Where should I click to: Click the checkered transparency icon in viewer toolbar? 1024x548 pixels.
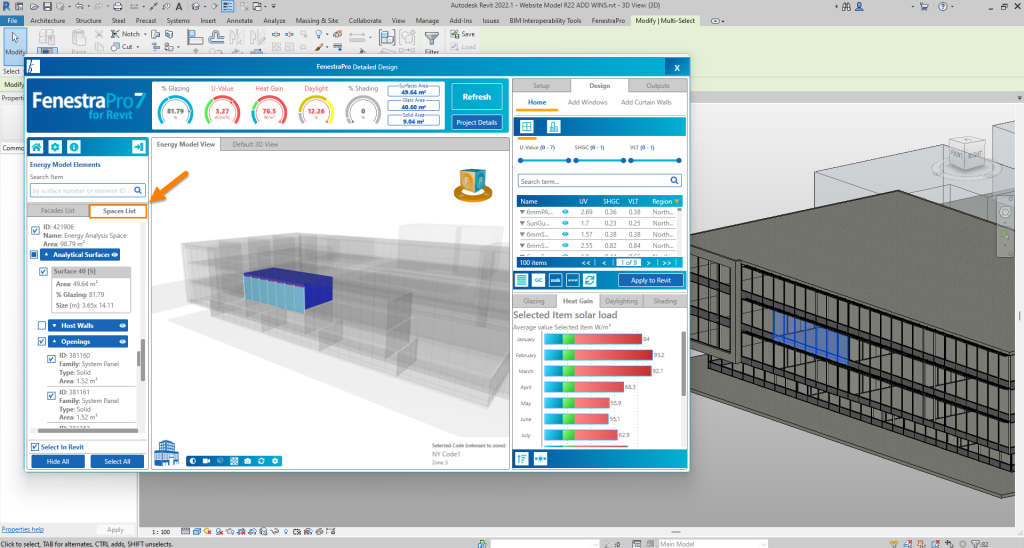point(234,461)
